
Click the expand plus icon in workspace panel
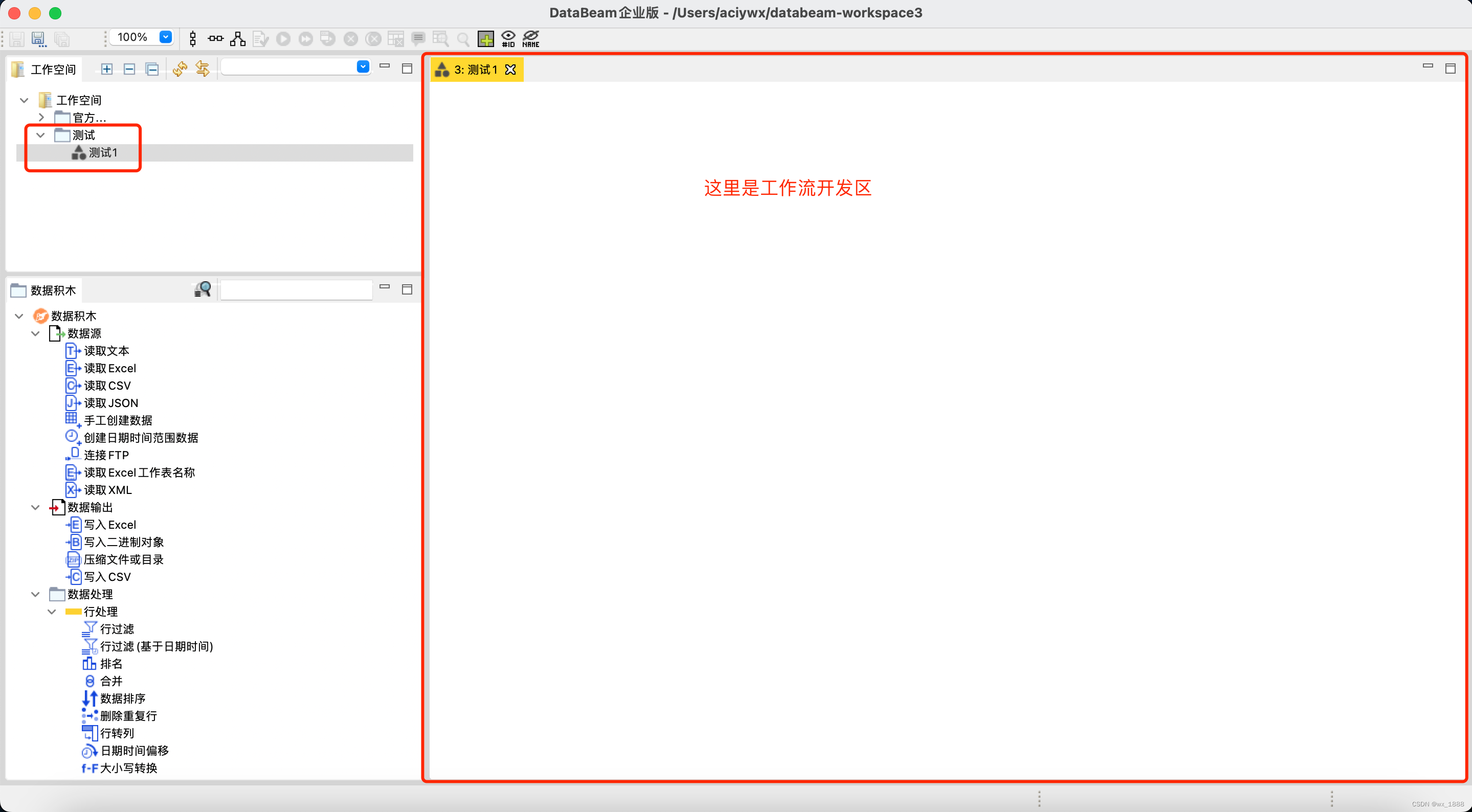(107, 69)
